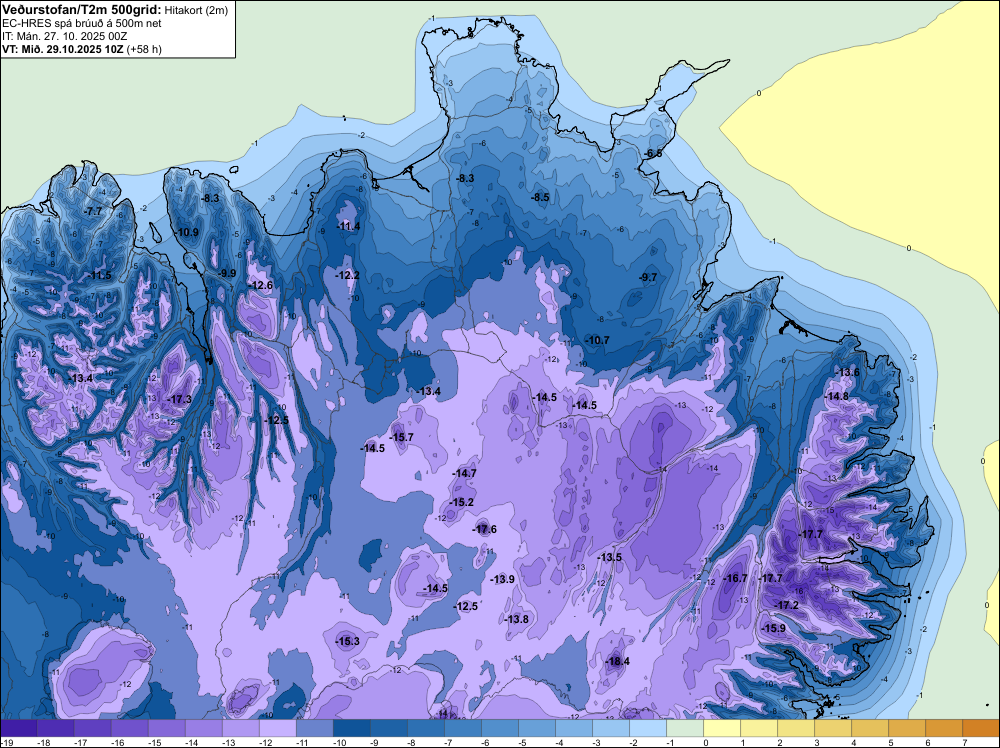The height and width of the screenshot is (748, 1000).
Task: Click the '(+58 h)' forecast offset text
Action: click(x=144, y=49)
